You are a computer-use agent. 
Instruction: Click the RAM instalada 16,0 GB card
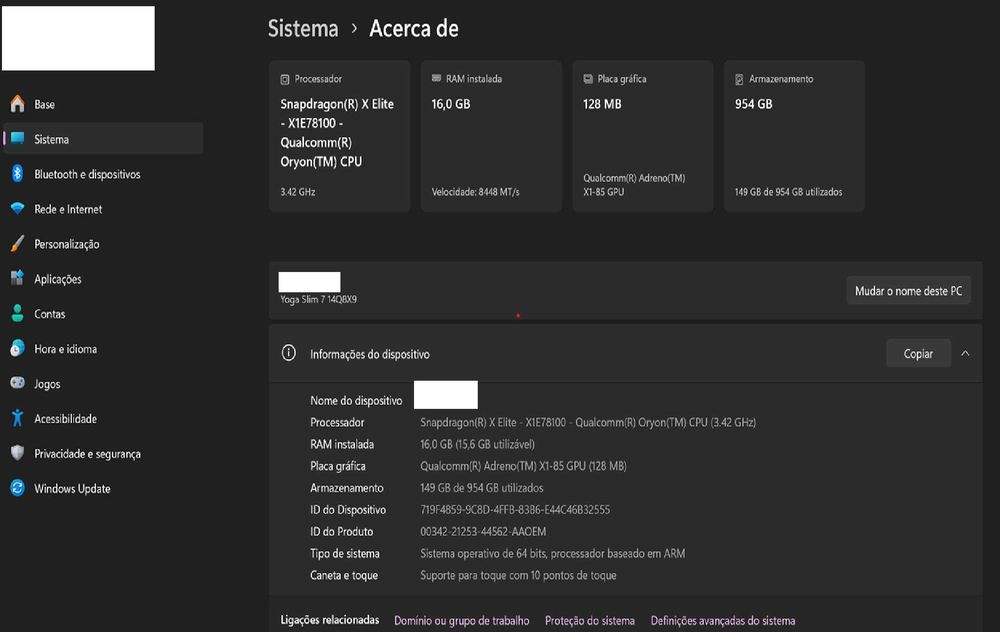click(491, 136)
